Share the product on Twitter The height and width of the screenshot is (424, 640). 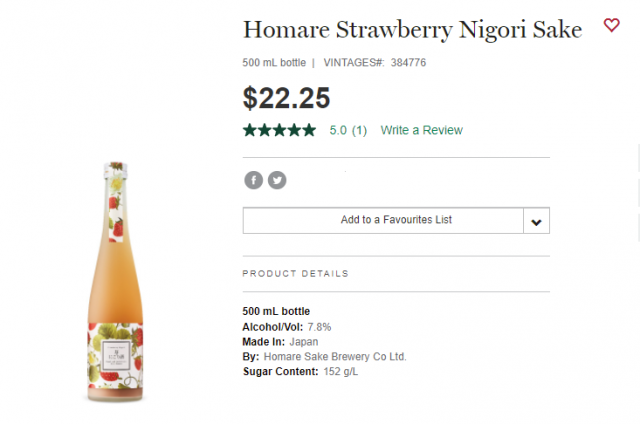coord(277,180)
